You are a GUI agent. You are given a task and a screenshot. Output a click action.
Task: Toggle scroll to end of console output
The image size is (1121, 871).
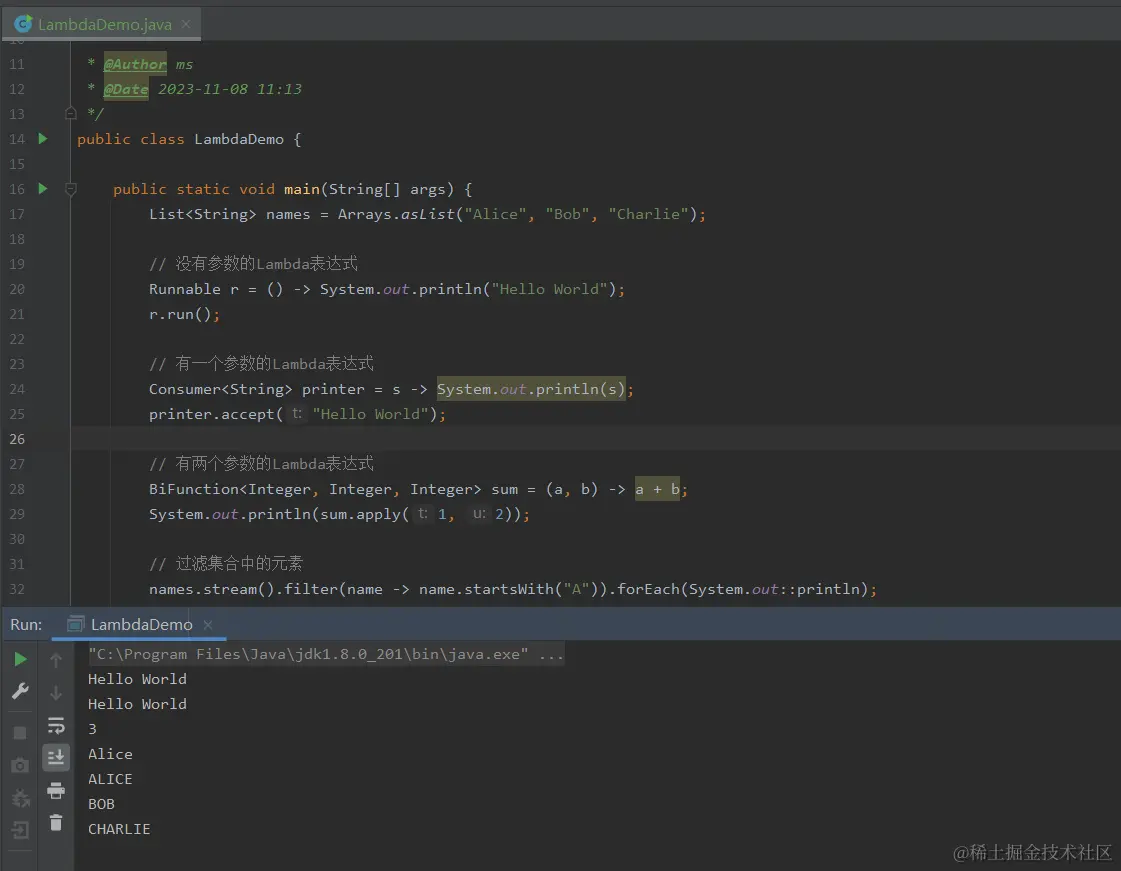(56, 757)
